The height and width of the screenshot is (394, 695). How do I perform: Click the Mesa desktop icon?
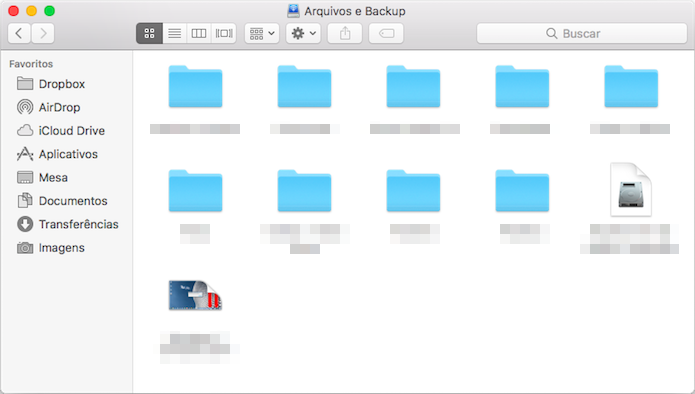point(25,177)
